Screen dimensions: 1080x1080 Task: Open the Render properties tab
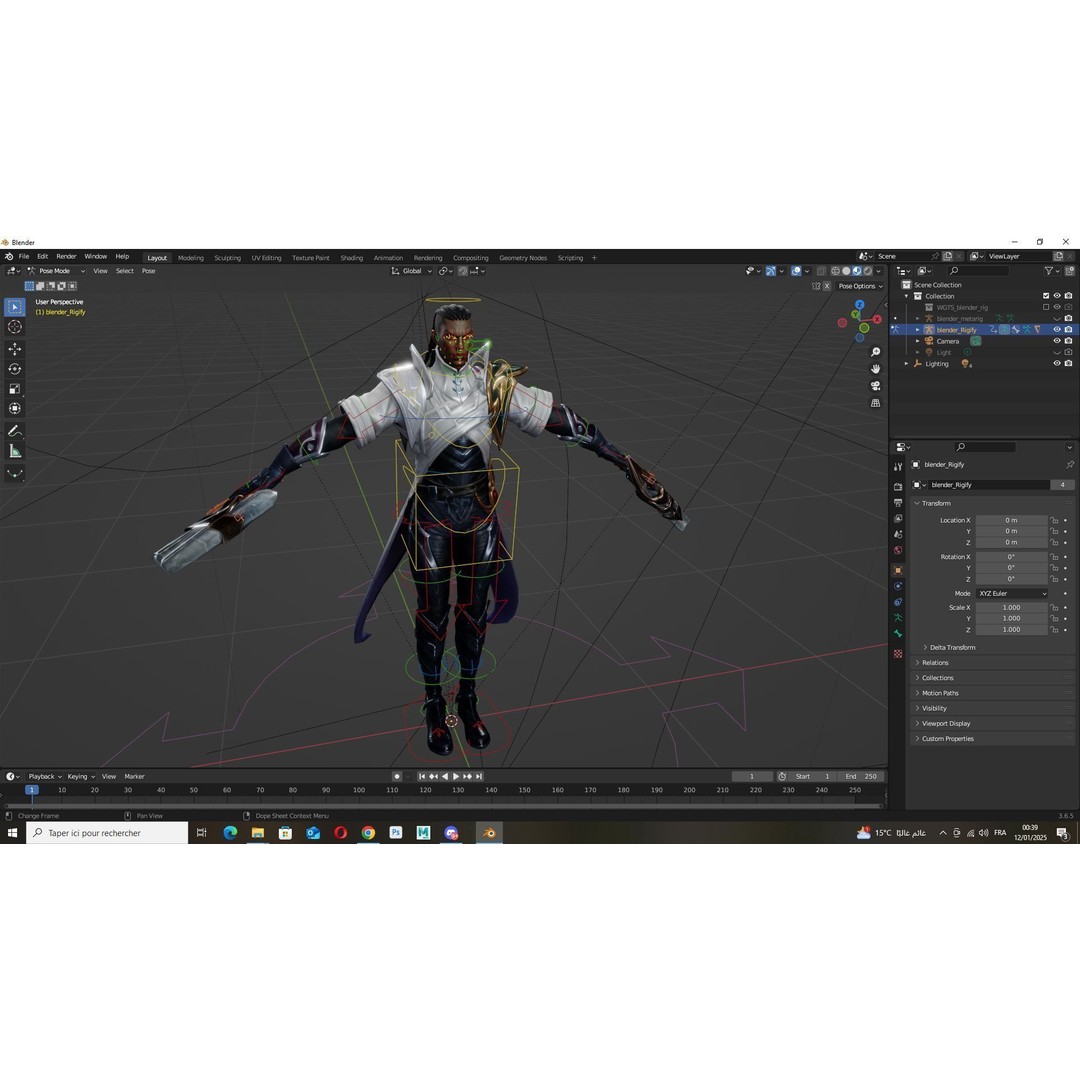click(898, 487)
